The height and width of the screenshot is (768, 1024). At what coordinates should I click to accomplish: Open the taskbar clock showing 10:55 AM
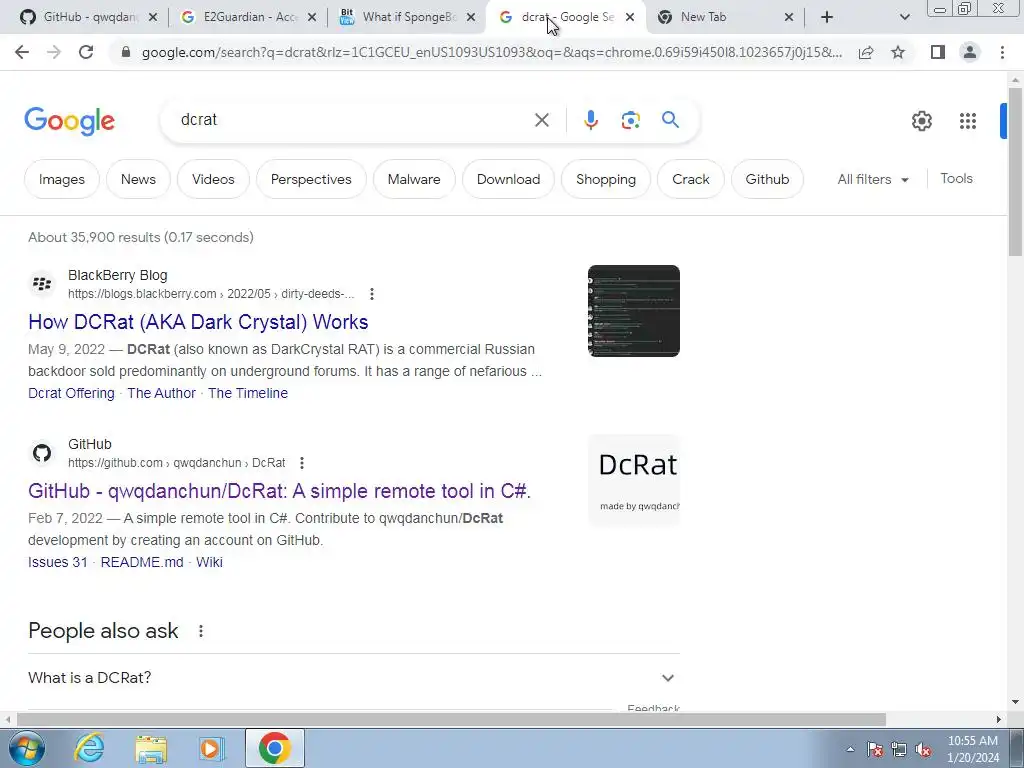(x=973, y=749)
